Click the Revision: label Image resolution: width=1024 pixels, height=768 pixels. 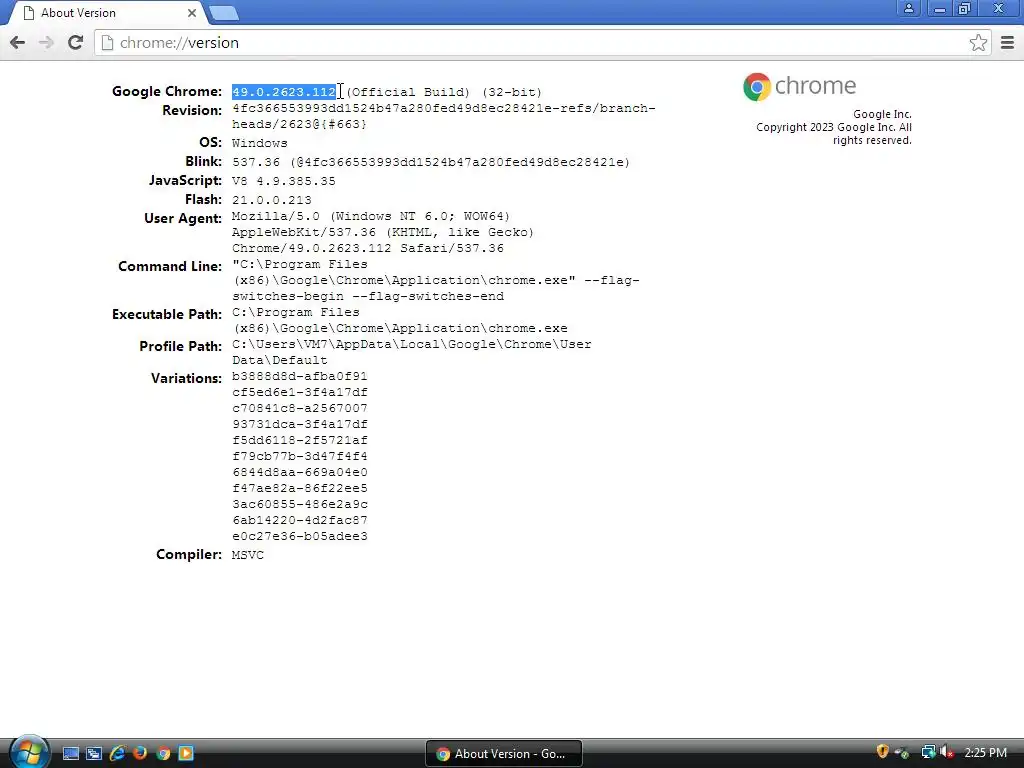click(x=192, y=110)
